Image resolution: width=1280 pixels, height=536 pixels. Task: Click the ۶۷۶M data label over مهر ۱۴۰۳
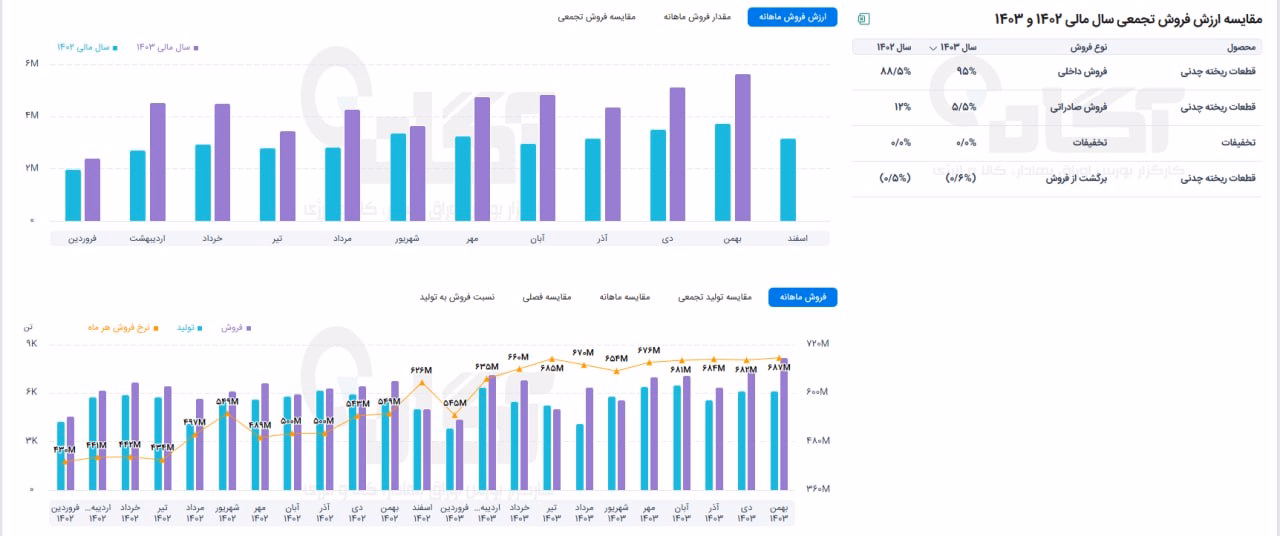(649, 350)
